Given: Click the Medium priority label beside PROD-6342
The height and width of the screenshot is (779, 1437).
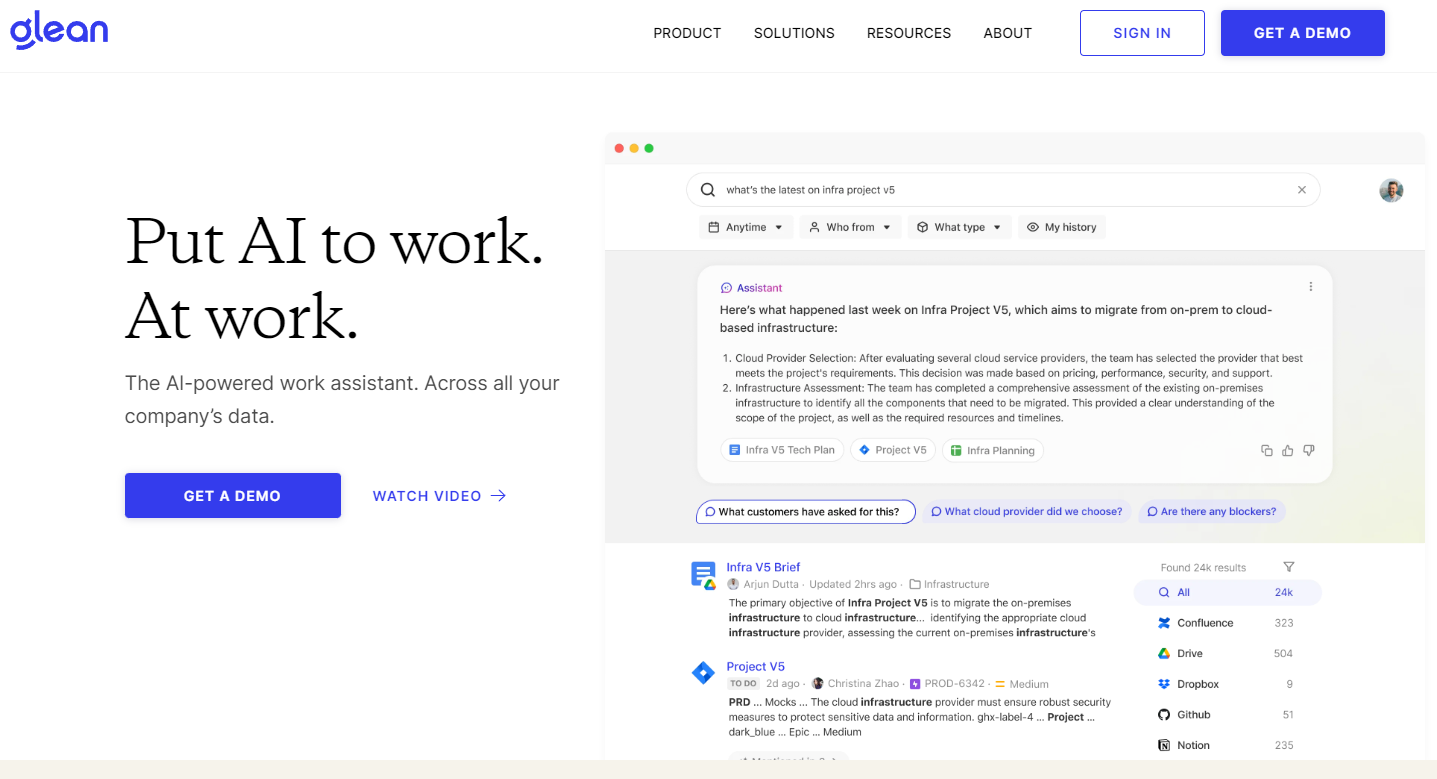Looking at the screenshot, I should coord(1021,684).
